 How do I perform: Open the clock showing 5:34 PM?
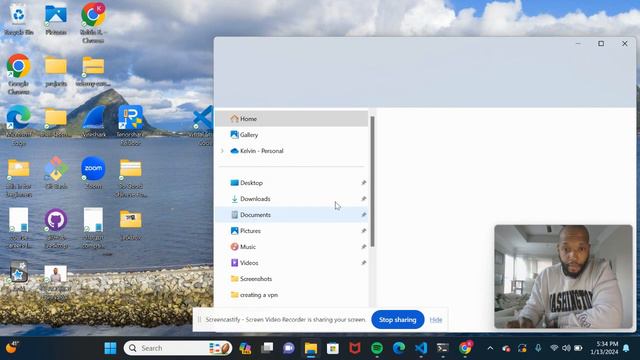click(x=603, y=348)
